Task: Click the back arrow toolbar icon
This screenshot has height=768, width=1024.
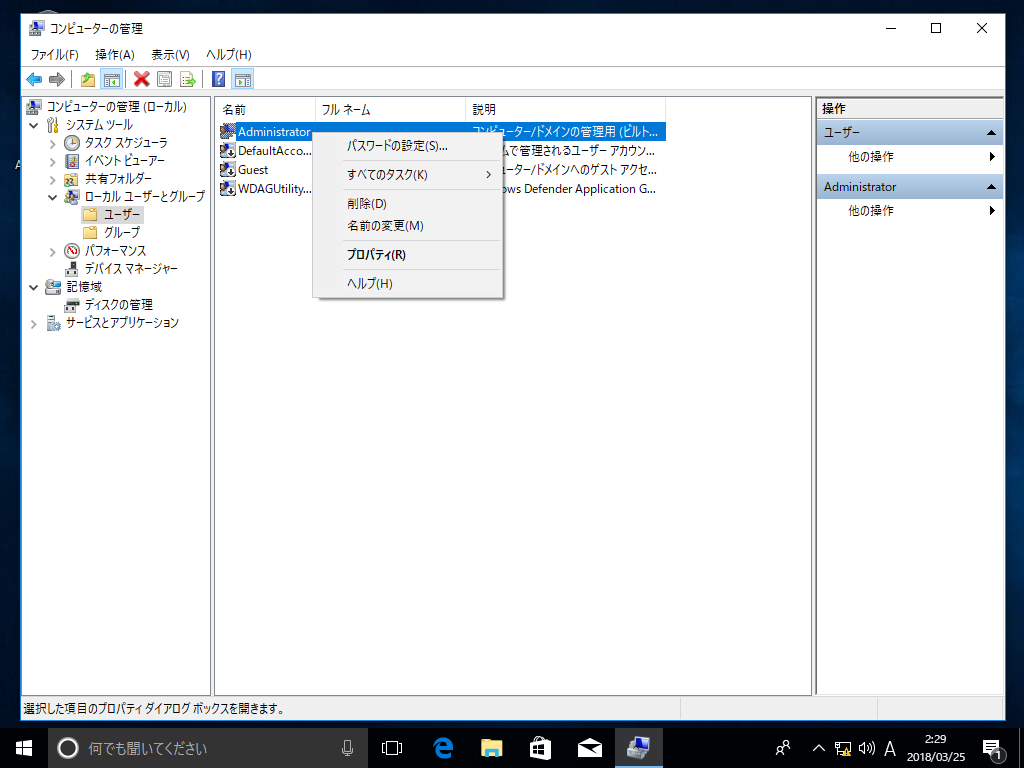Action: [x=34, y=79]
